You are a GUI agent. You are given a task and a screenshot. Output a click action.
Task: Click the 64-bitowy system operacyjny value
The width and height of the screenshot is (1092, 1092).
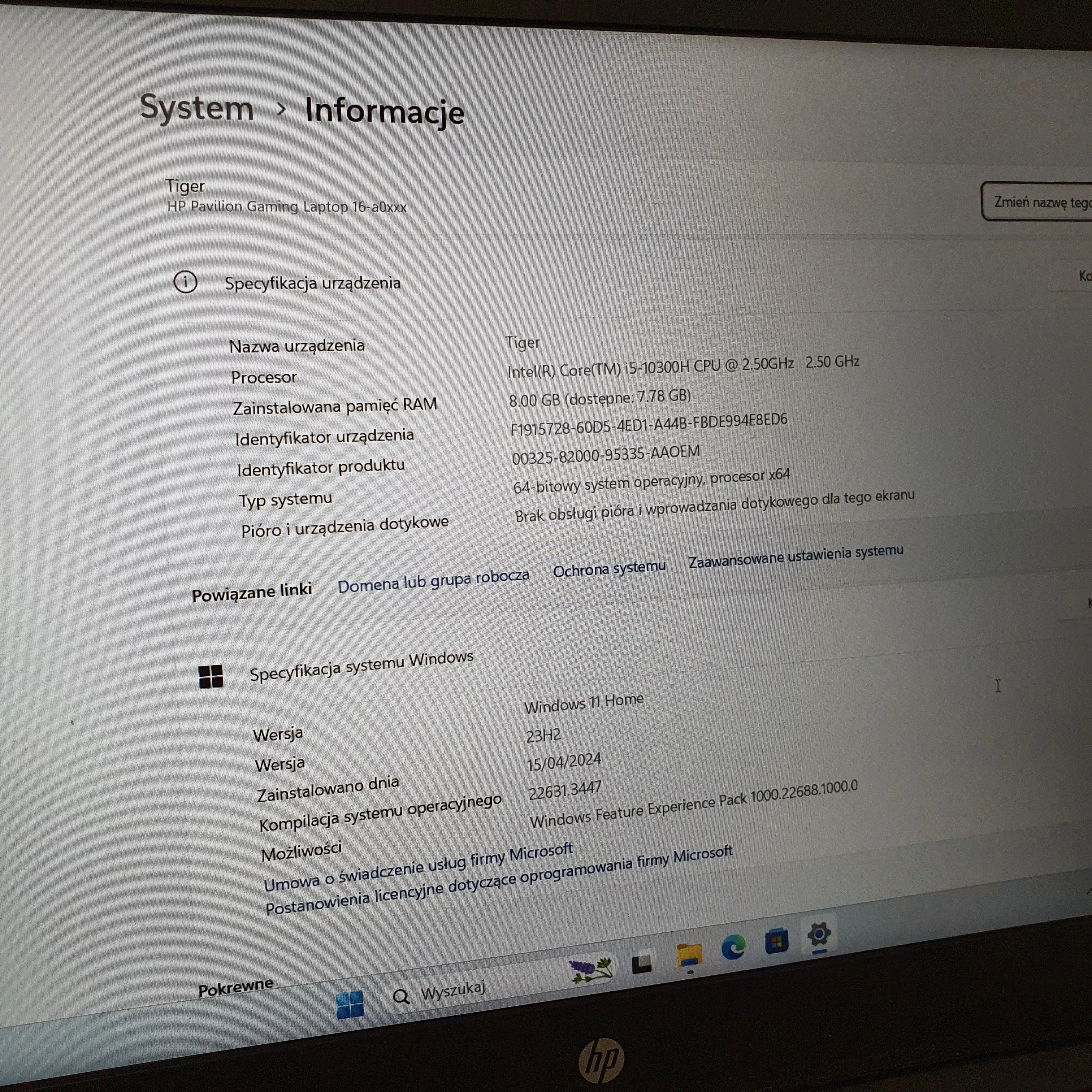pyautogui.click(x=652, y=481)
